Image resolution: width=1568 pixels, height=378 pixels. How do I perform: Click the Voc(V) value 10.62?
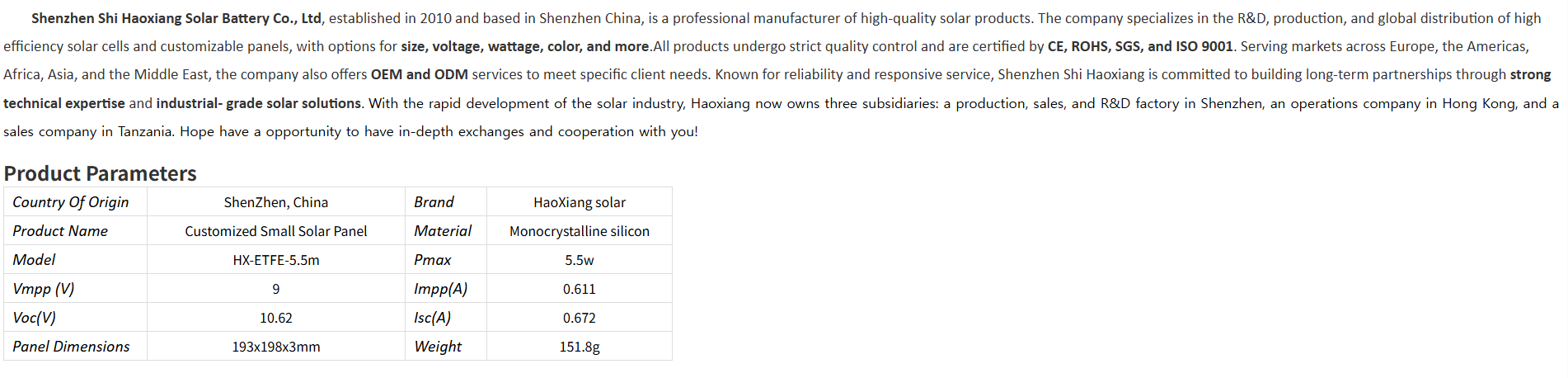pos(275,318)
